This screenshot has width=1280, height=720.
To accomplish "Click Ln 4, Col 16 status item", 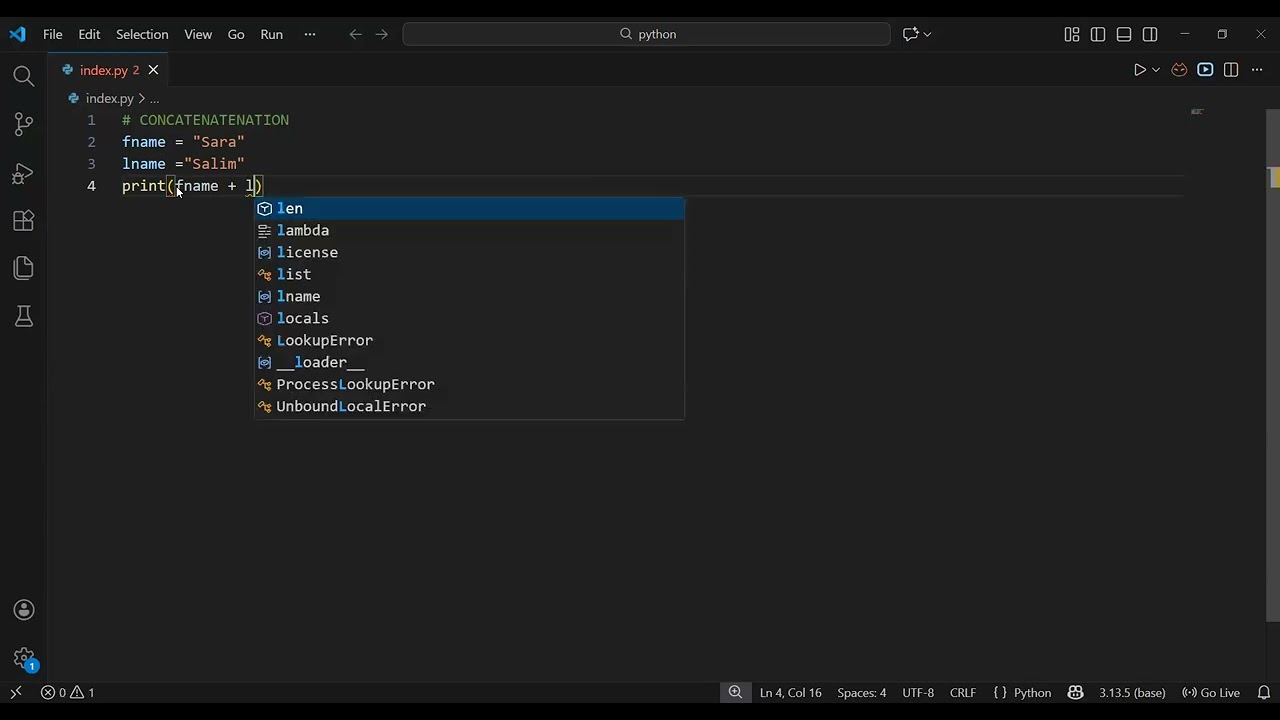I will click(x=790, y=692).
